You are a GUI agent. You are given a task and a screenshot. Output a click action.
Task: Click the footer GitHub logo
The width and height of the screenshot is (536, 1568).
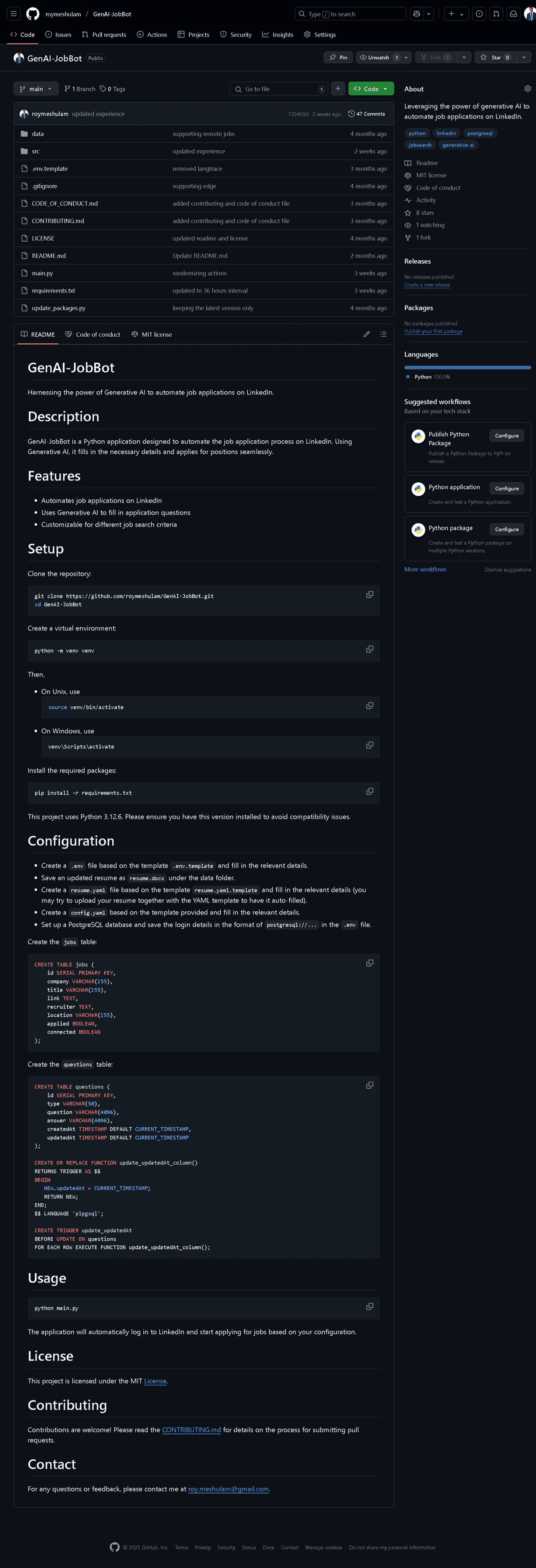click(114, 1547)
